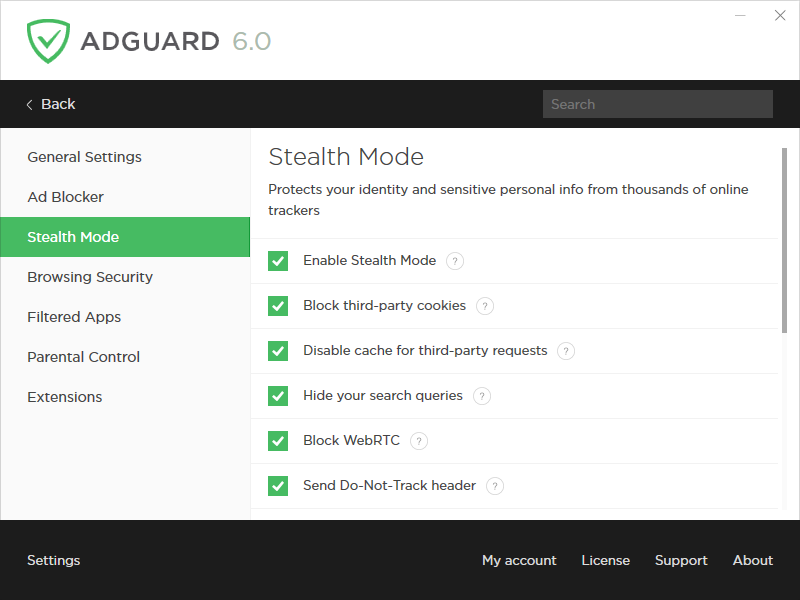Toggle Block third-party cookies checkbox
800x600 pixels.
click(278, 306)
